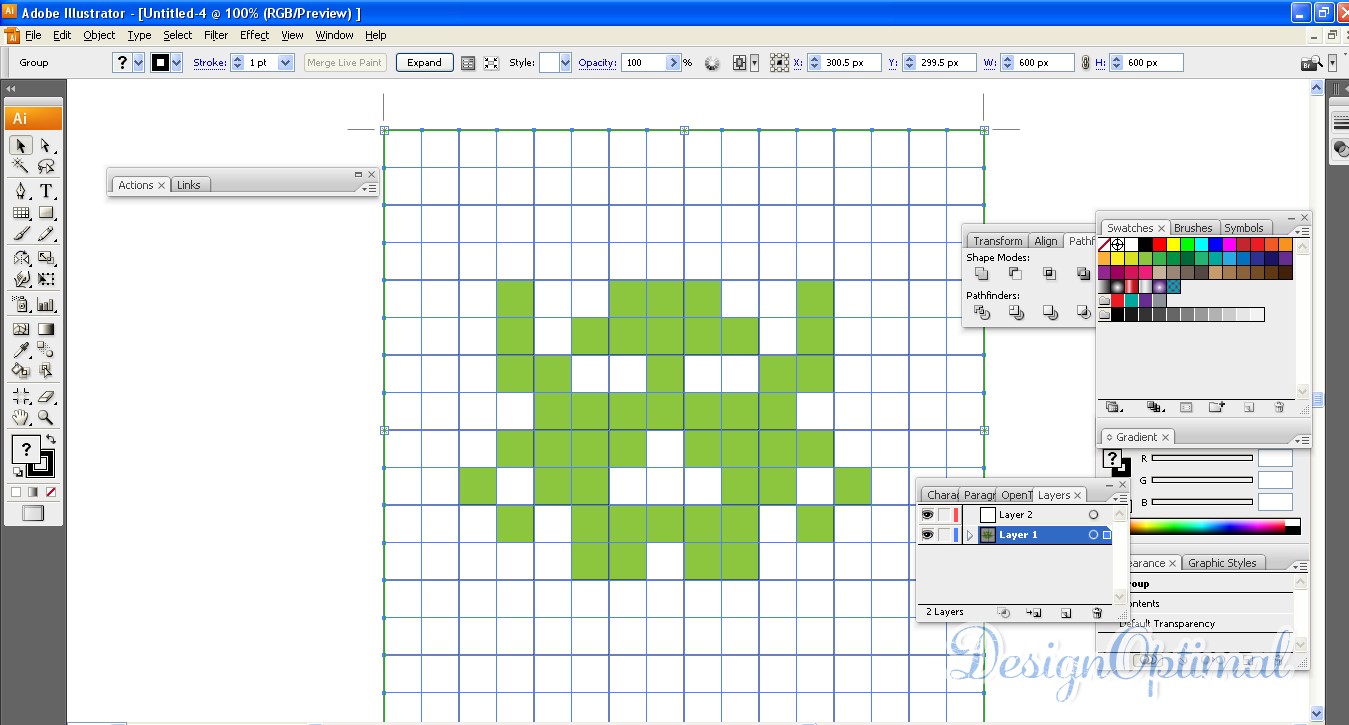Image resolution: width=1349 pixels, height=725 pixels.
Task: Select the Live Paint Bucket tool
Action: click(21, 370)
